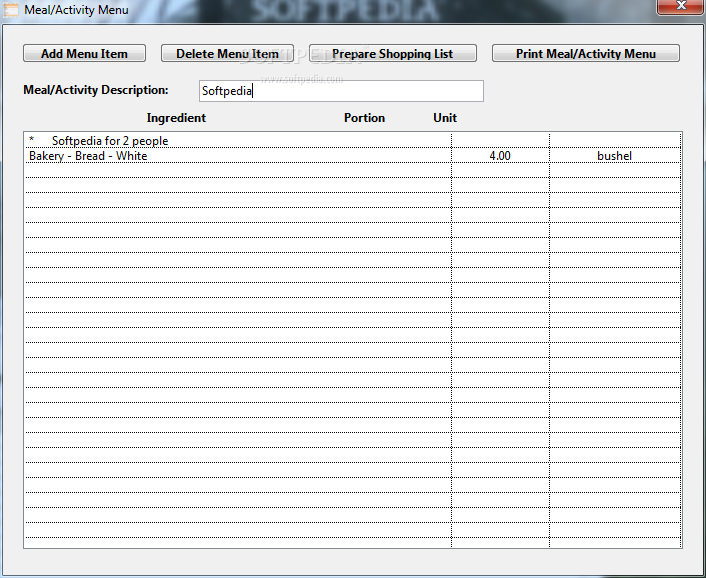The image size is (706, 578).
Task: Click the Ingredient column header
Action: (176, 118)
